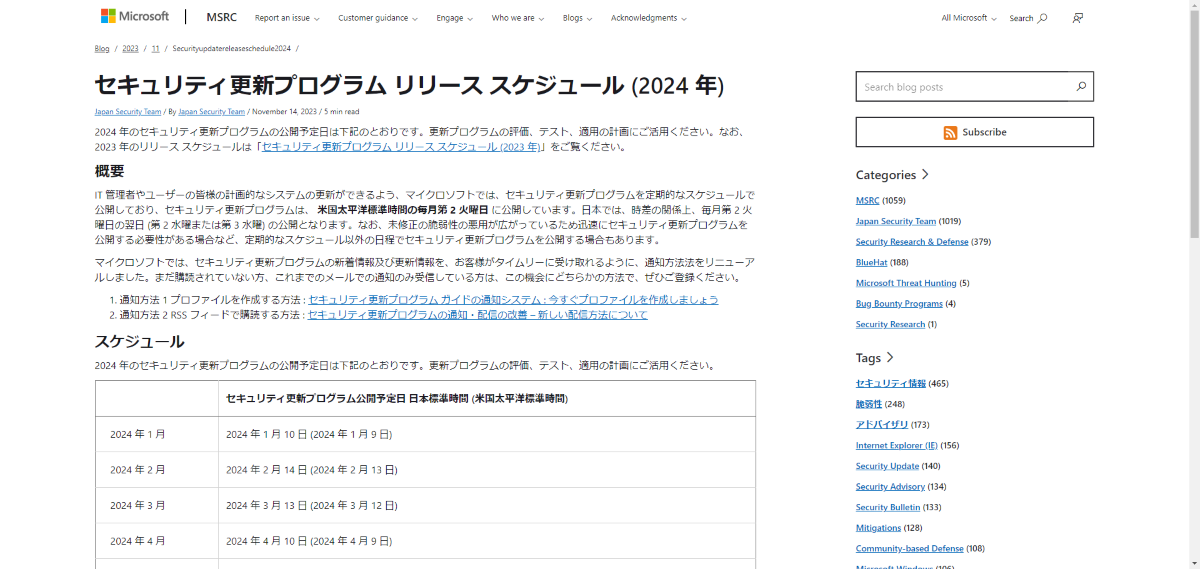Click the Security Research & Defense category
The width and height of the screenshot is (1200, 569).
click(912, 242)
